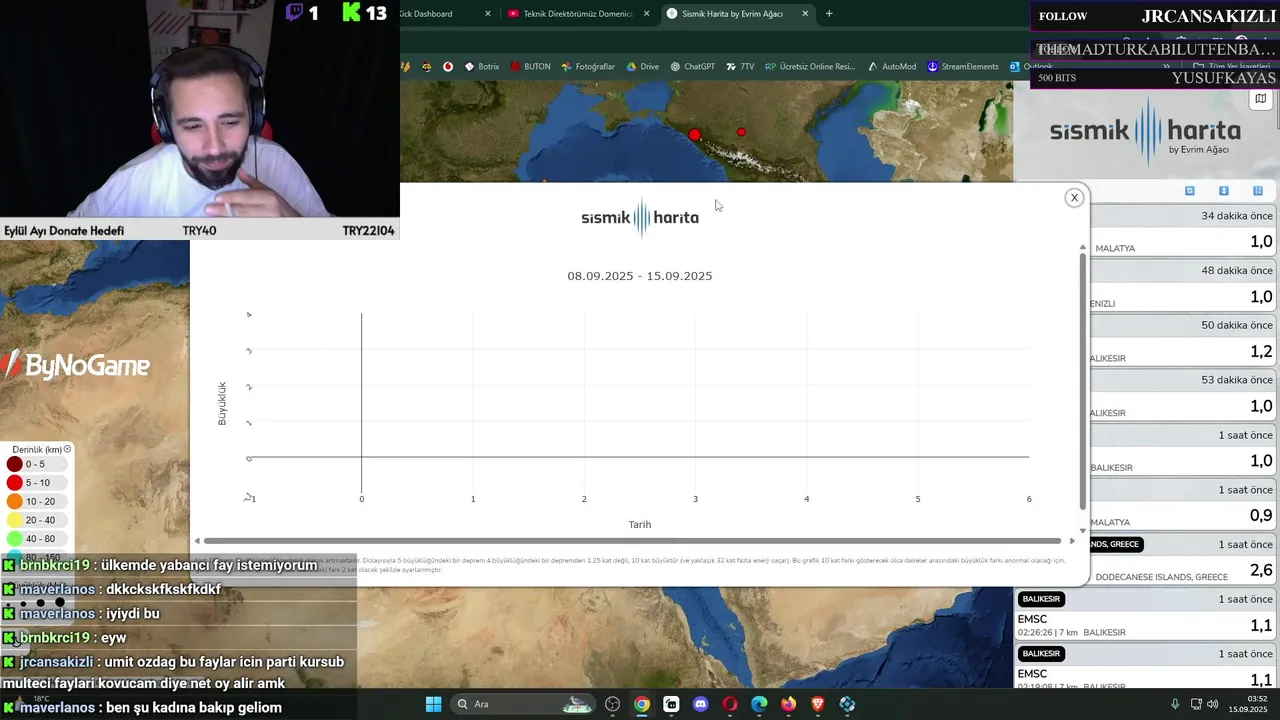
Task: Open the 48 dakika önce earthquake entry
Action: (1184, 286)
